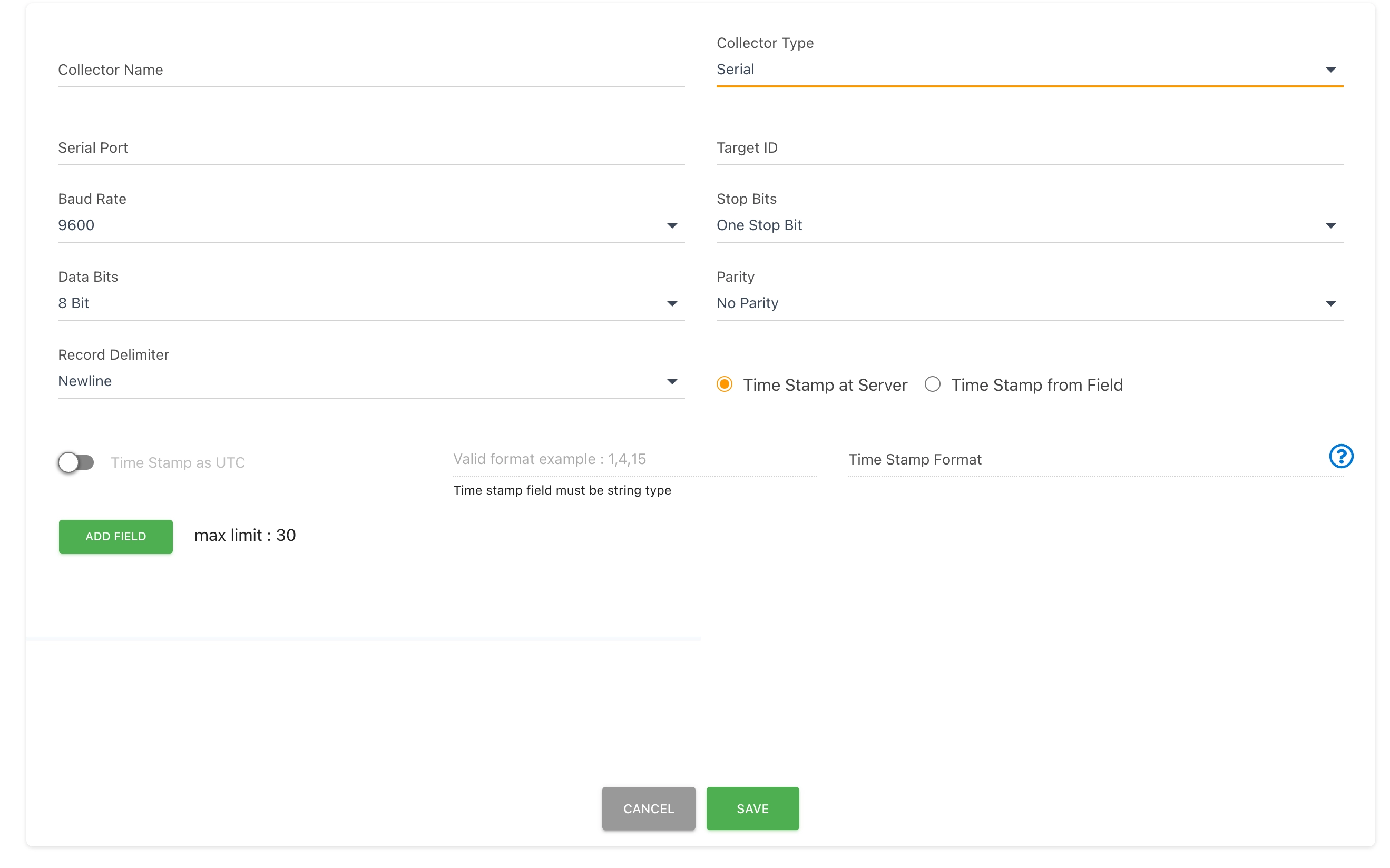The image size is (1390, 868).
Task: Expand the Parity dropdown
Action: pyautogui.click(x=1331, y=304)
